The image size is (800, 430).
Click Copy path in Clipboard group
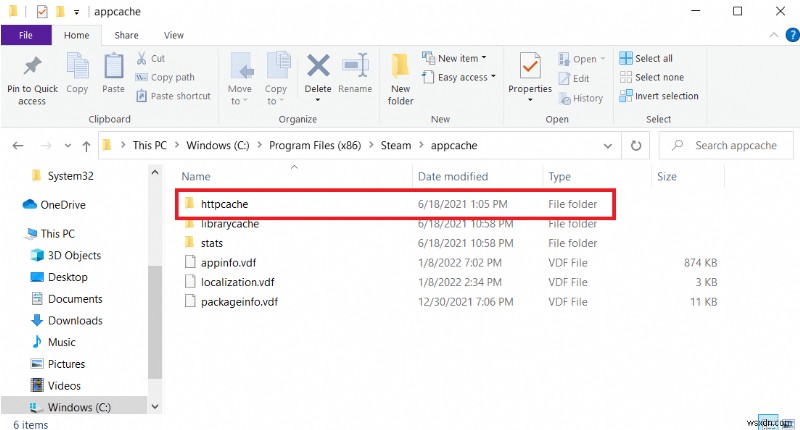coord(165,77)
